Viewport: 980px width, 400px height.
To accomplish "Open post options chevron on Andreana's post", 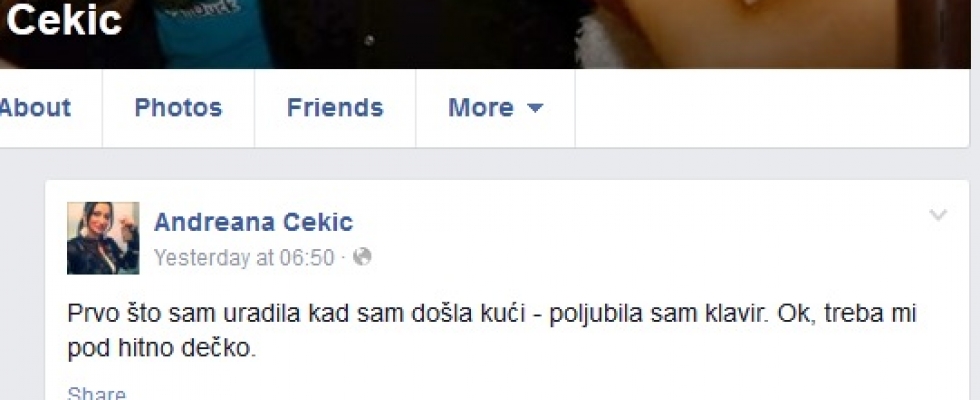I will [938, 216].
